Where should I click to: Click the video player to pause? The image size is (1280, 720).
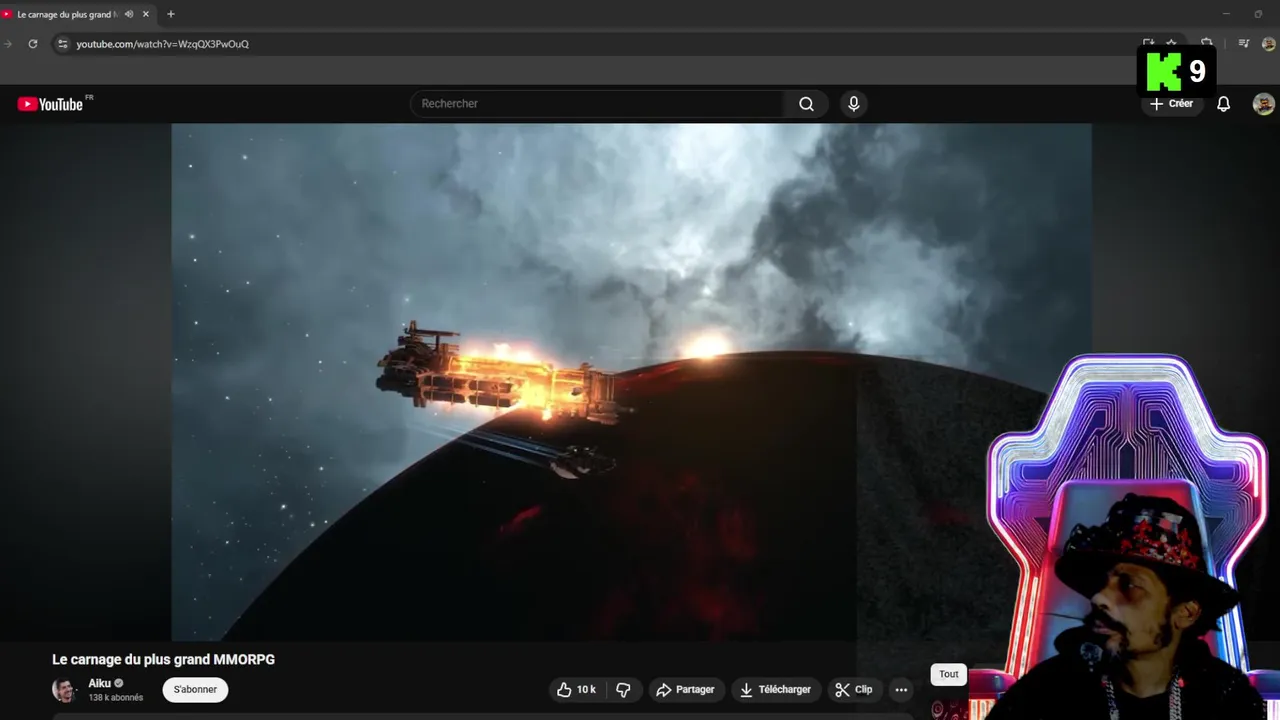(x=631, y=382)
